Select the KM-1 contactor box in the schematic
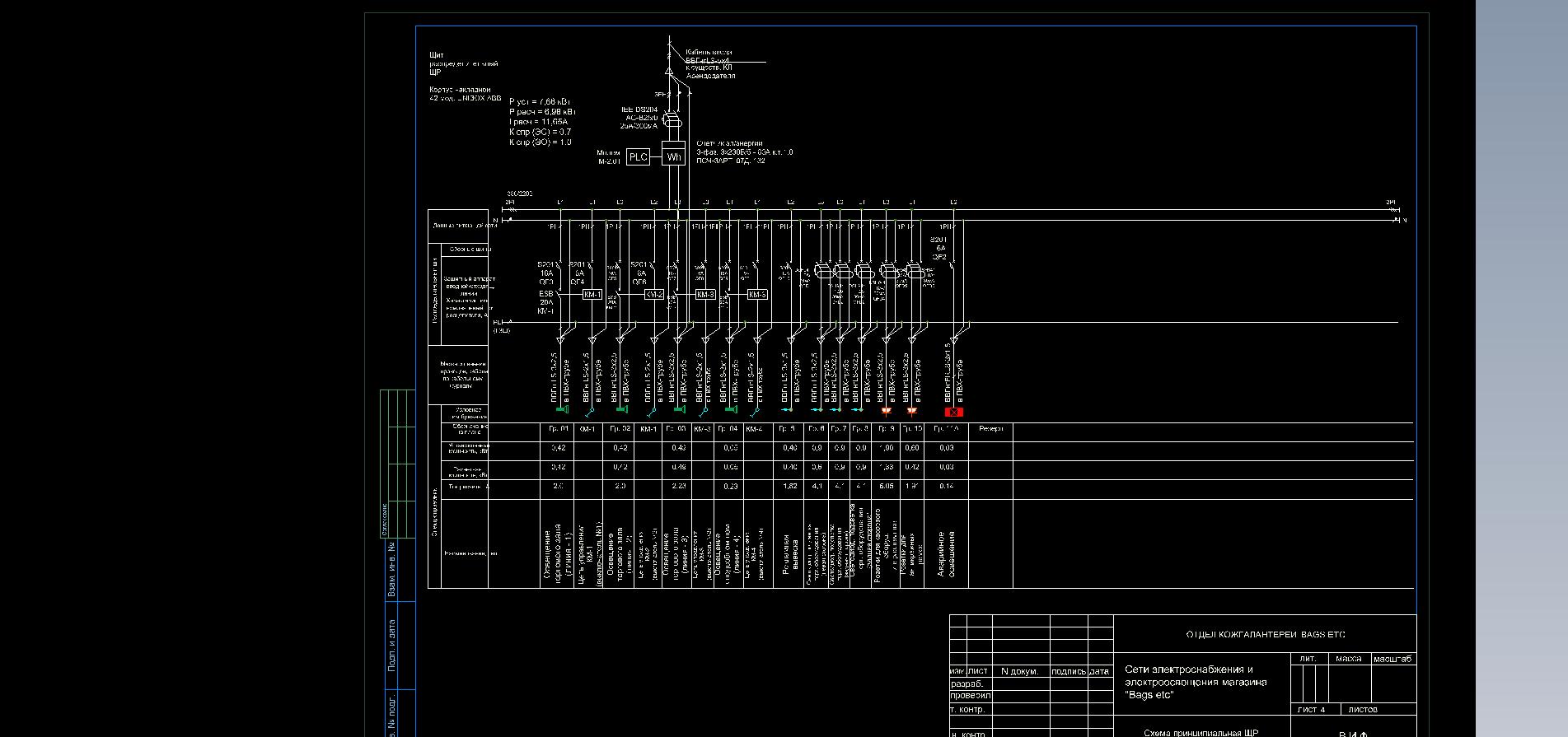The height and width of the screenshot is (737, 1568). (592, 294)
